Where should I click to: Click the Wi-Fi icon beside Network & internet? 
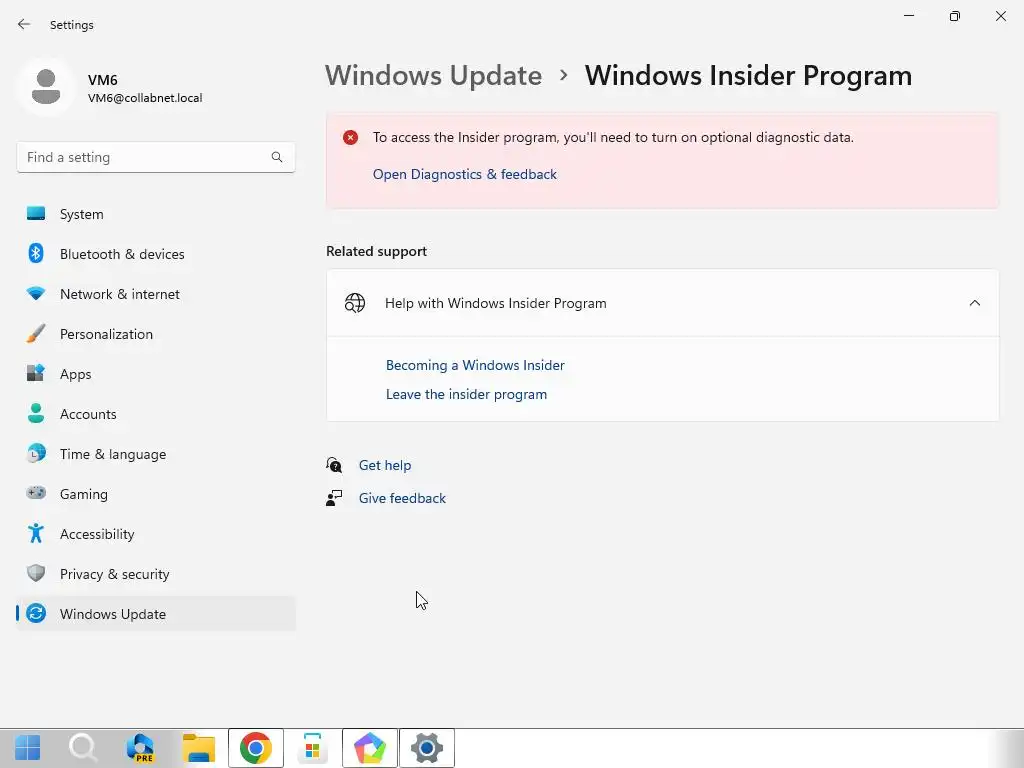(36, 294)
